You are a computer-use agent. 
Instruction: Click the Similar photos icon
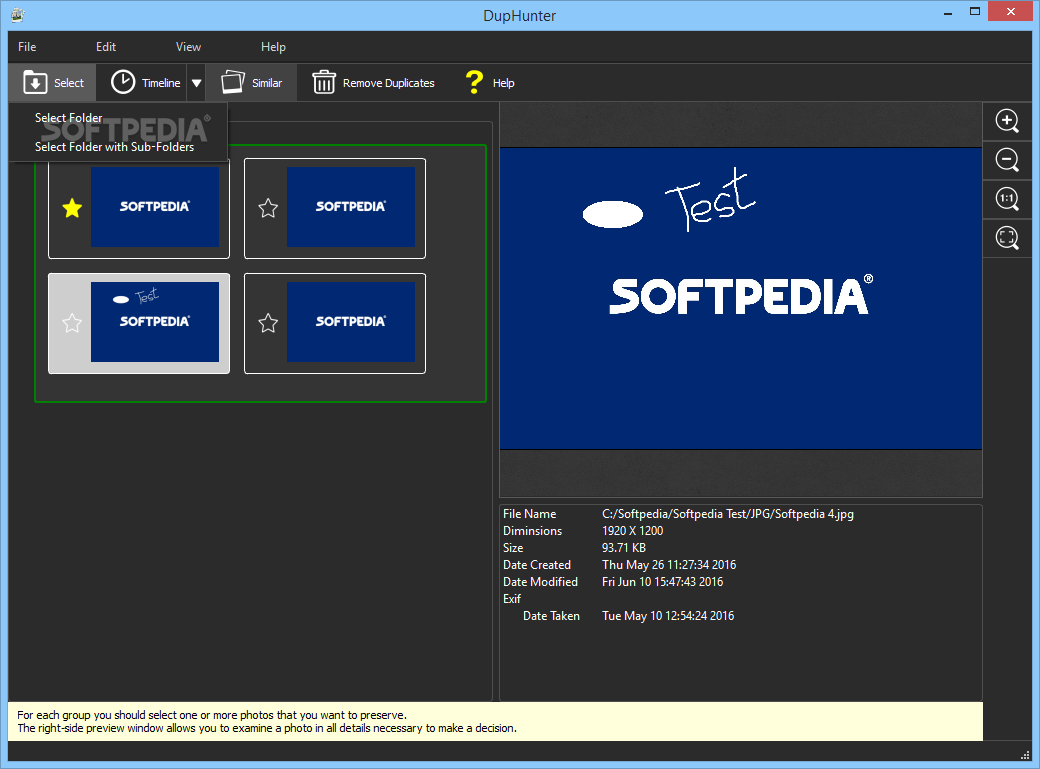pos(233,82)
